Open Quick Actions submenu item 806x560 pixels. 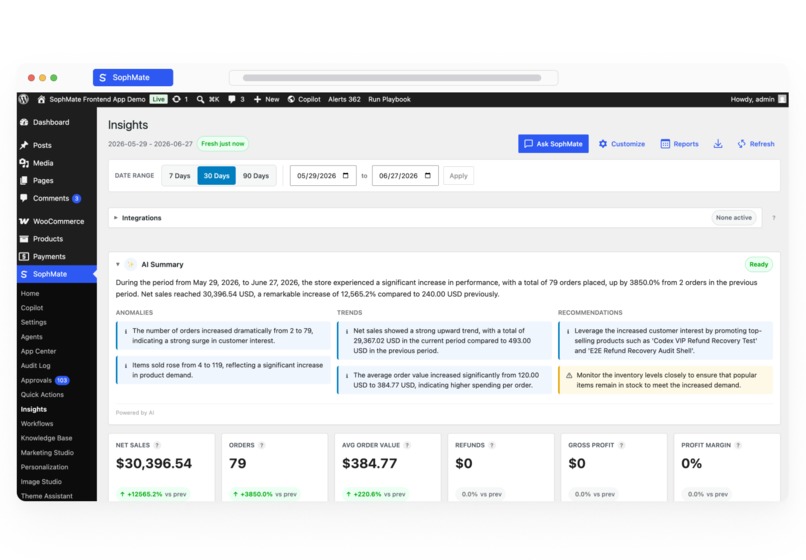point(42,394)
